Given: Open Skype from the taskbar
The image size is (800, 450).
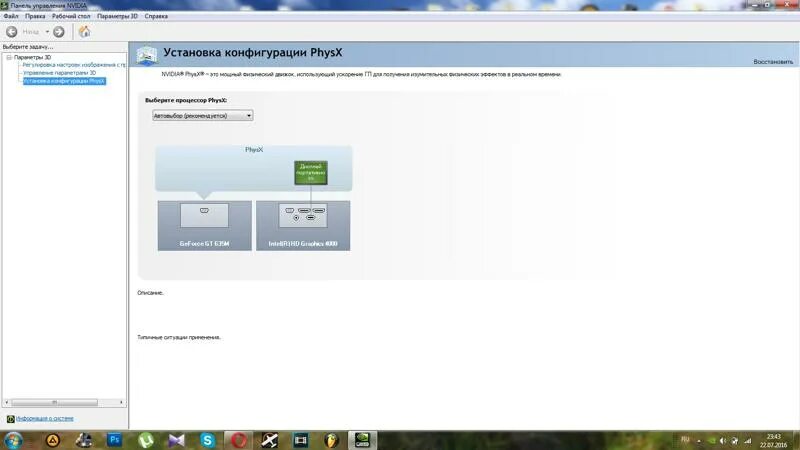Looking at the screenshot, I should (x=208, y=440).
